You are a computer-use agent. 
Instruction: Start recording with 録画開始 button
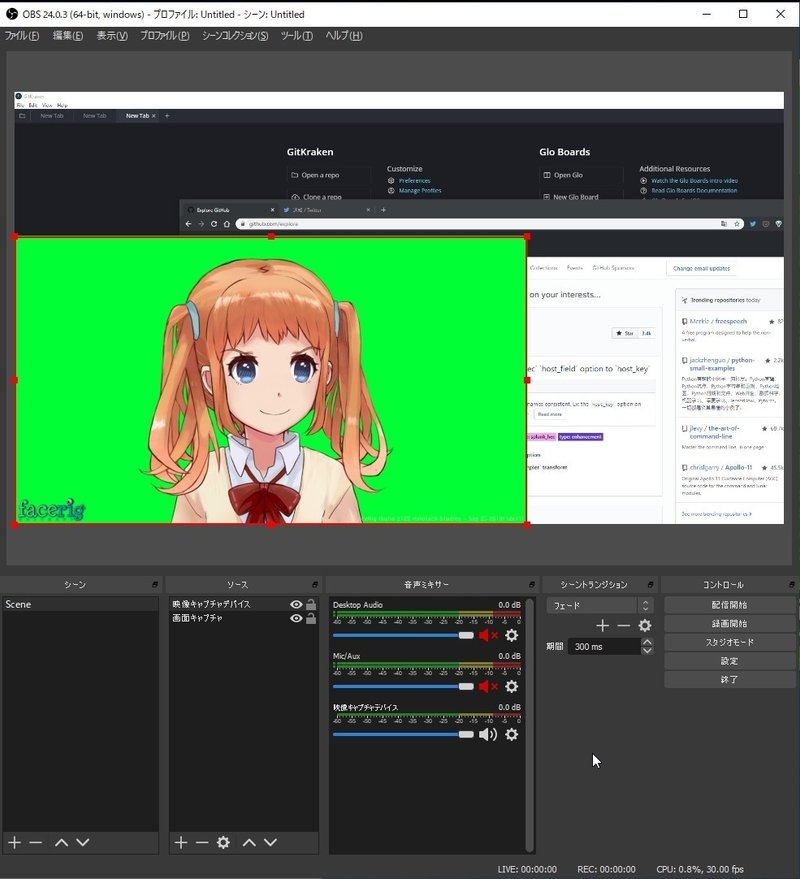pyautogui.click(x=729, y=623)
